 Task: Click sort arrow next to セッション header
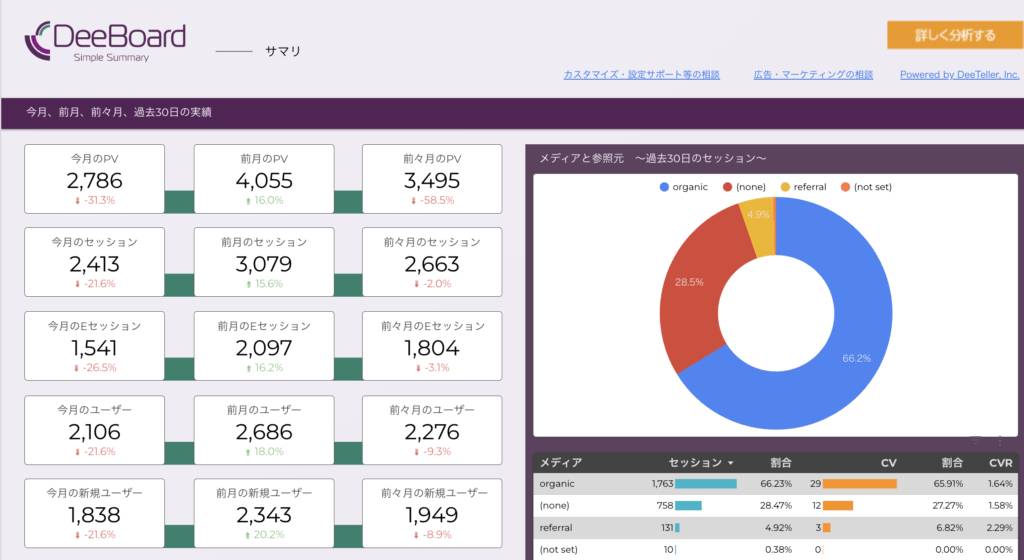pyautogui.click(x=729, y=463)
